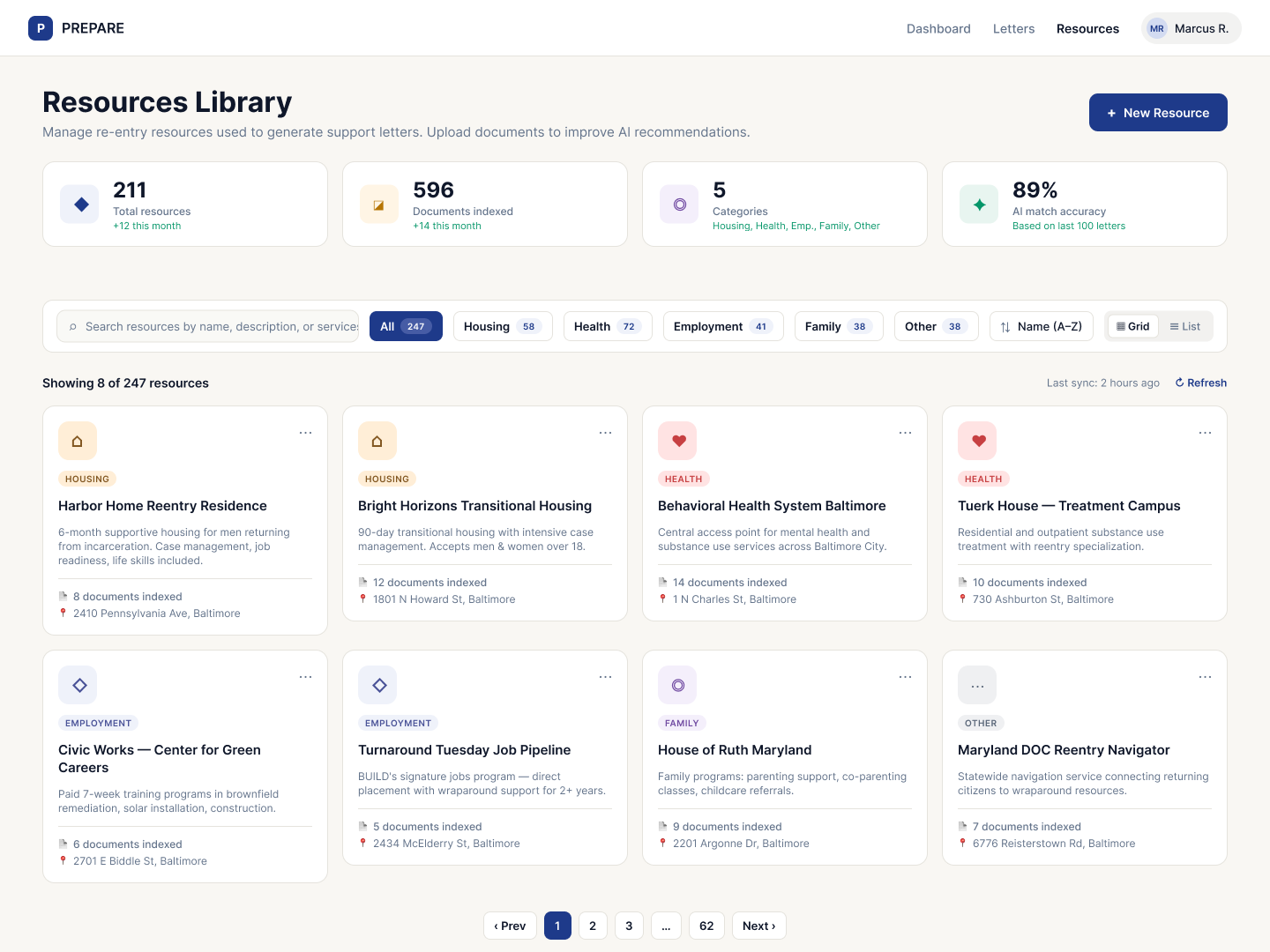Click the search resources input field

(x=208, y=326)
